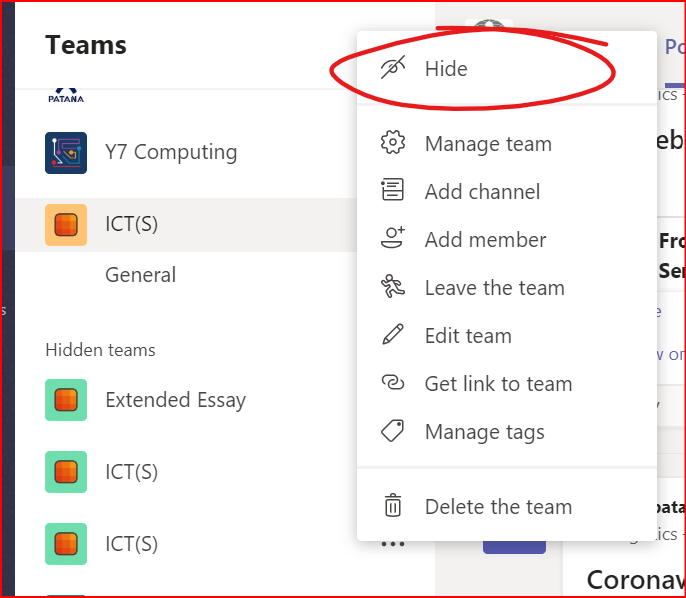Viewport: 686px width, 598px height.
Task: Select Delete the team option
Action: 498,507
